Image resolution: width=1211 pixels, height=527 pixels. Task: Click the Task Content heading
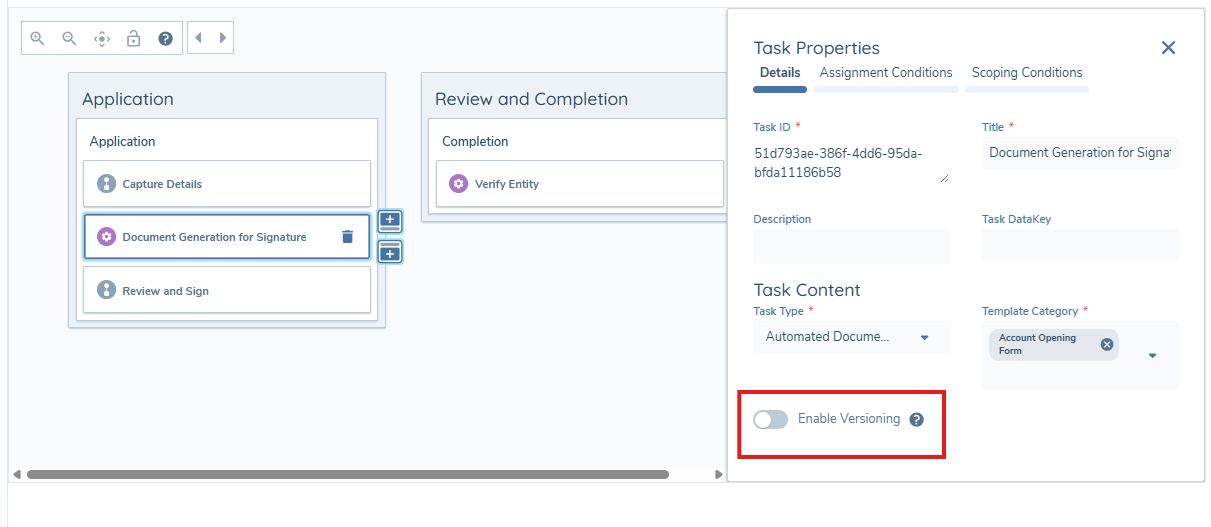coord(807,290)
